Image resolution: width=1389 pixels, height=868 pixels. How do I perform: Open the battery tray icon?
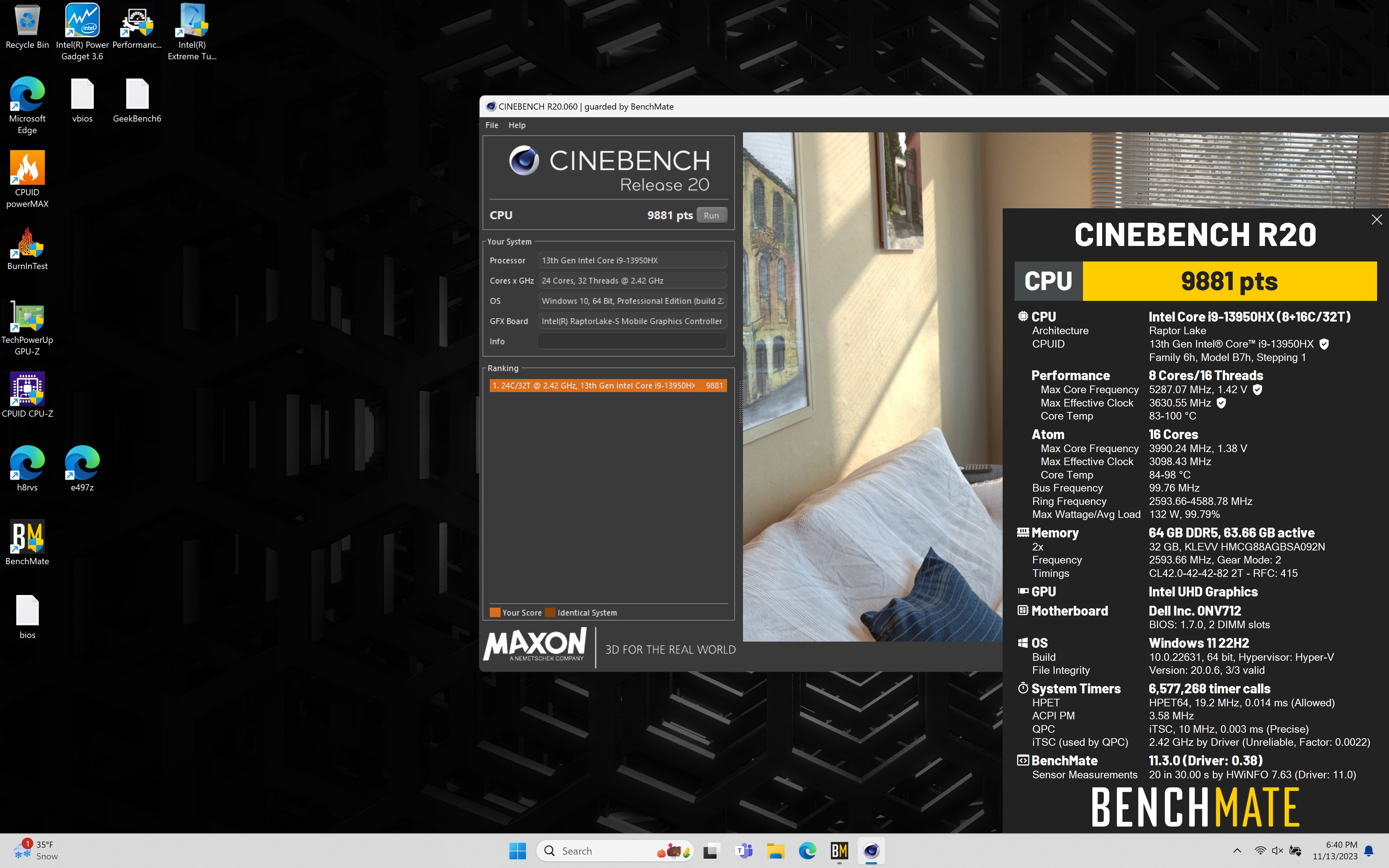coord(1295,851)
